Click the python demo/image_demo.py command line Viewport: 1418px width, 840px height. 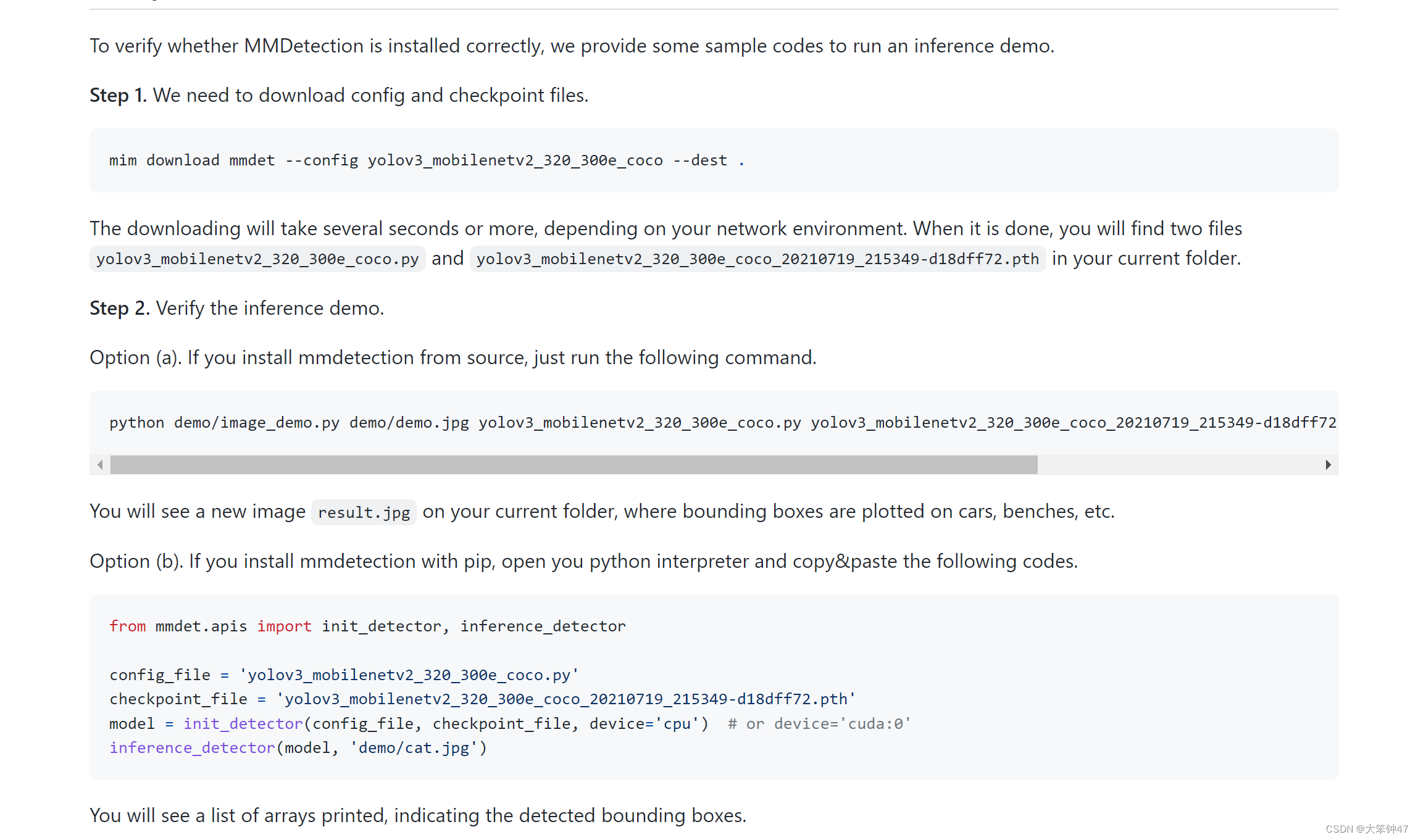click(x=722, y=423)
